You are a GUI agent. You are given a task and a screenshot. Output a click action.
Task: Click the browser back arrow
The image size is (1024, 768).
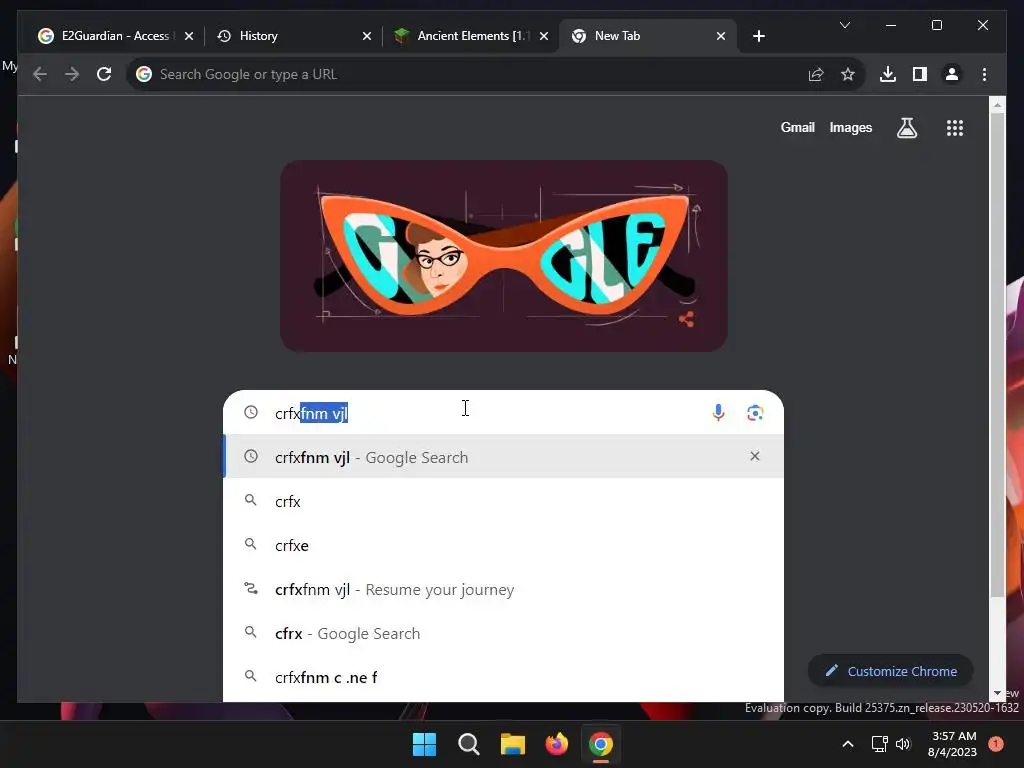tap(40, 74)
